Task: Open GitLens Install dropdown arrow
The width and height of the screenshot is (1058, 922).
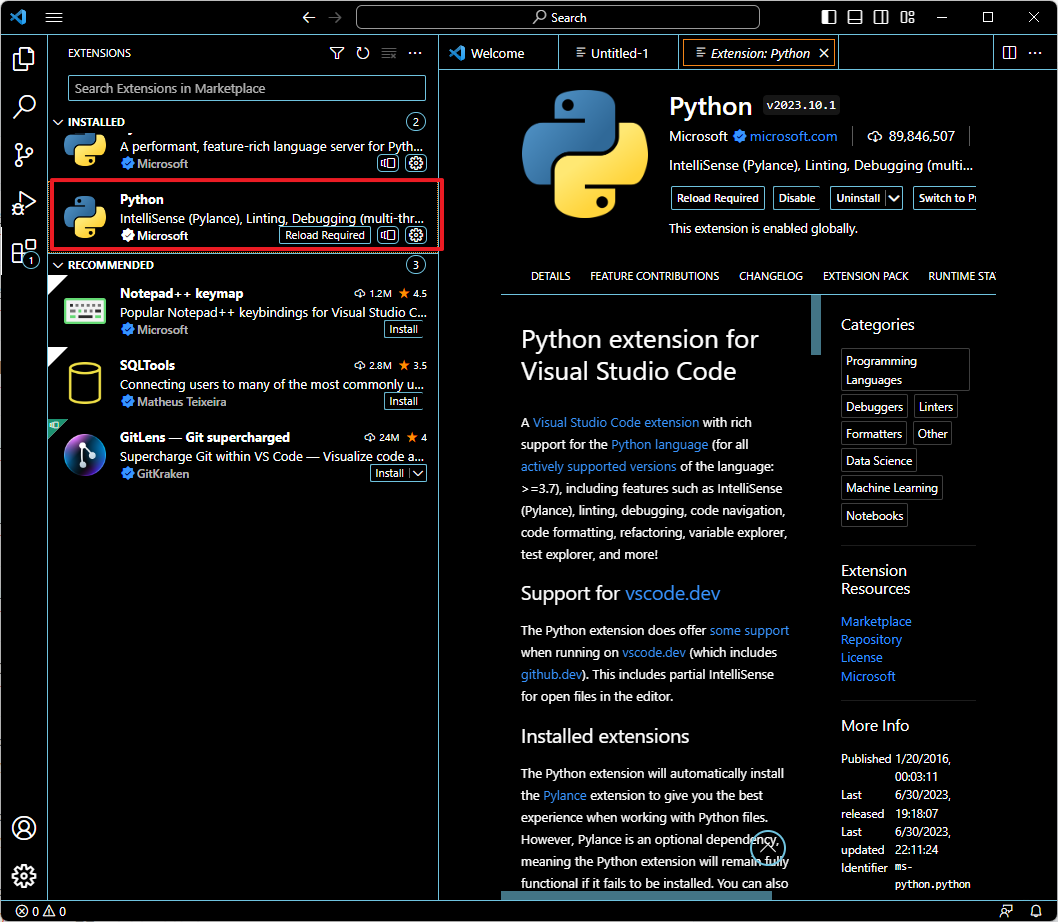Action: coord(418,473)
